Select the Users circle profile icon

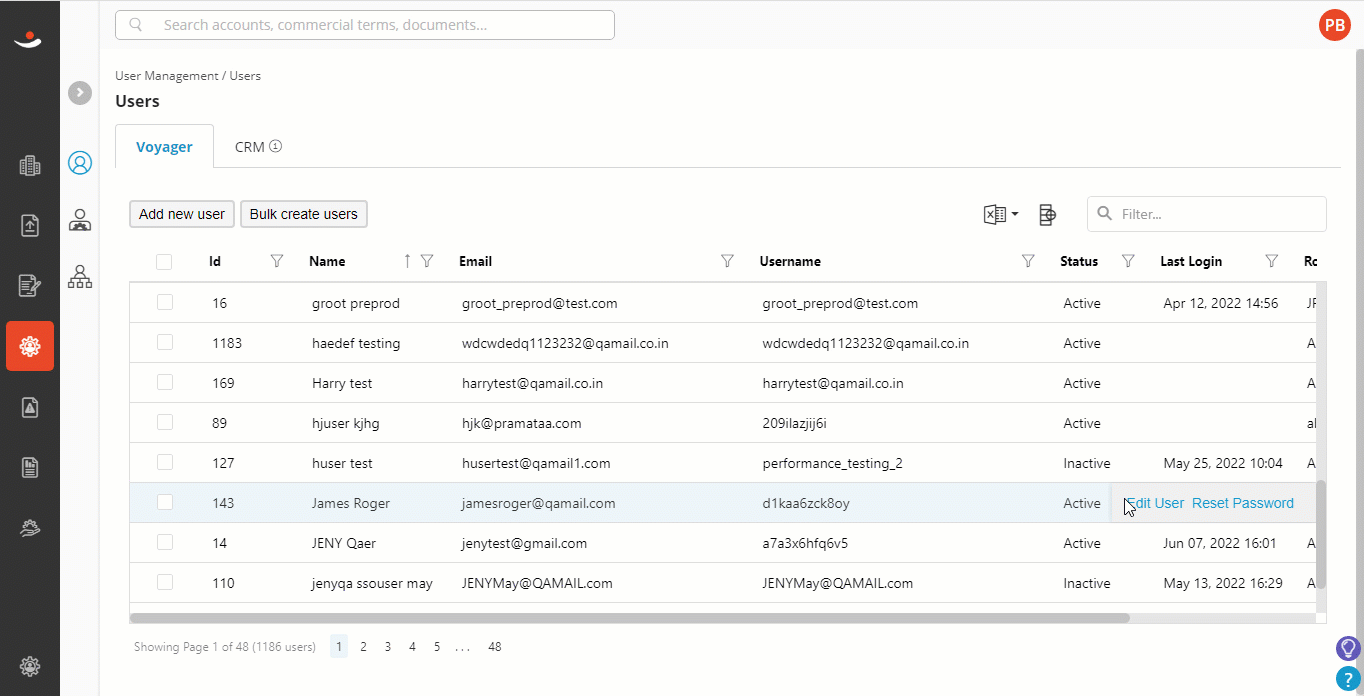coord(80,163)
